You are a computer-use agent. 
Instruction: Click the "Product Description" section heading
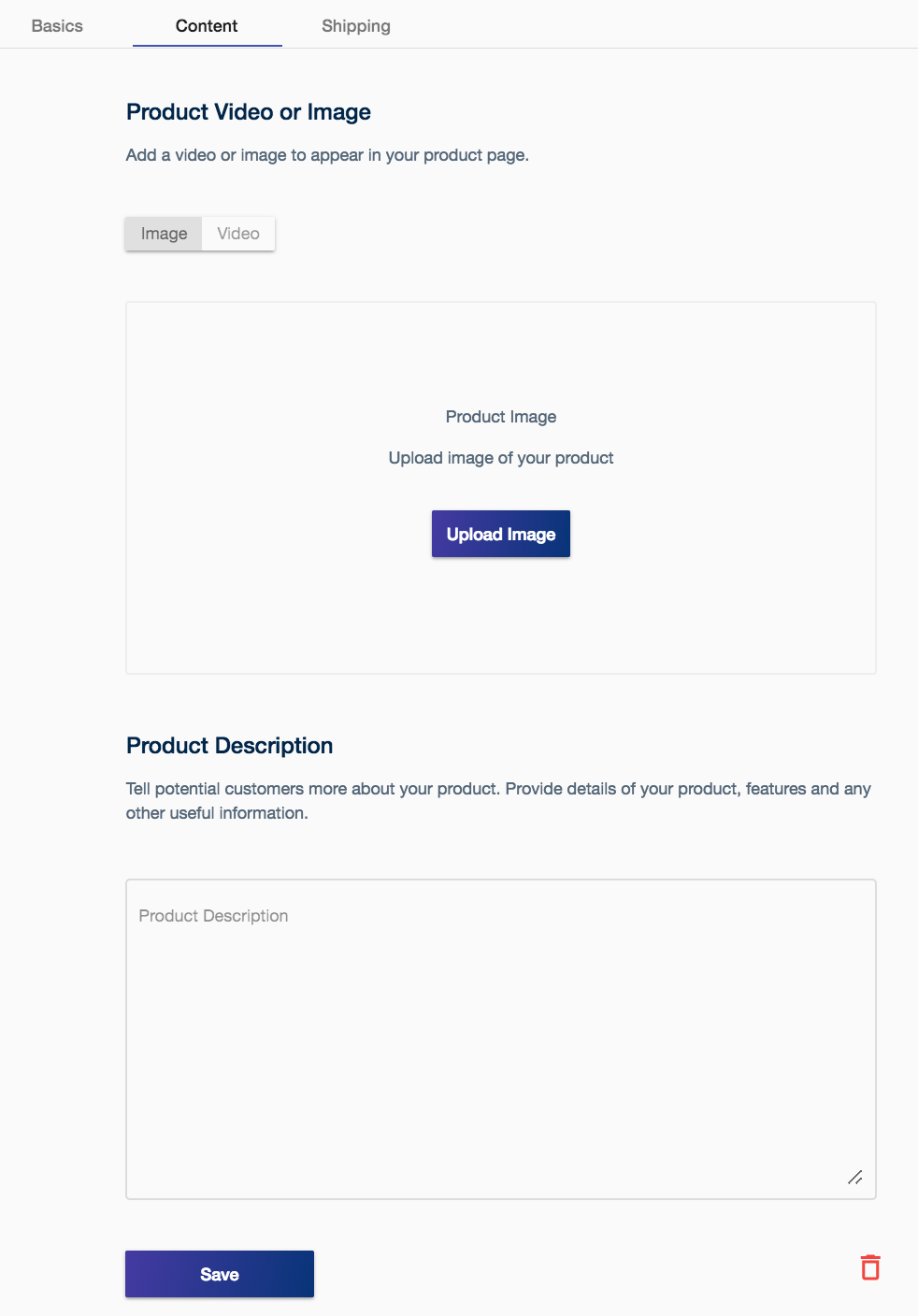(230, 746)
